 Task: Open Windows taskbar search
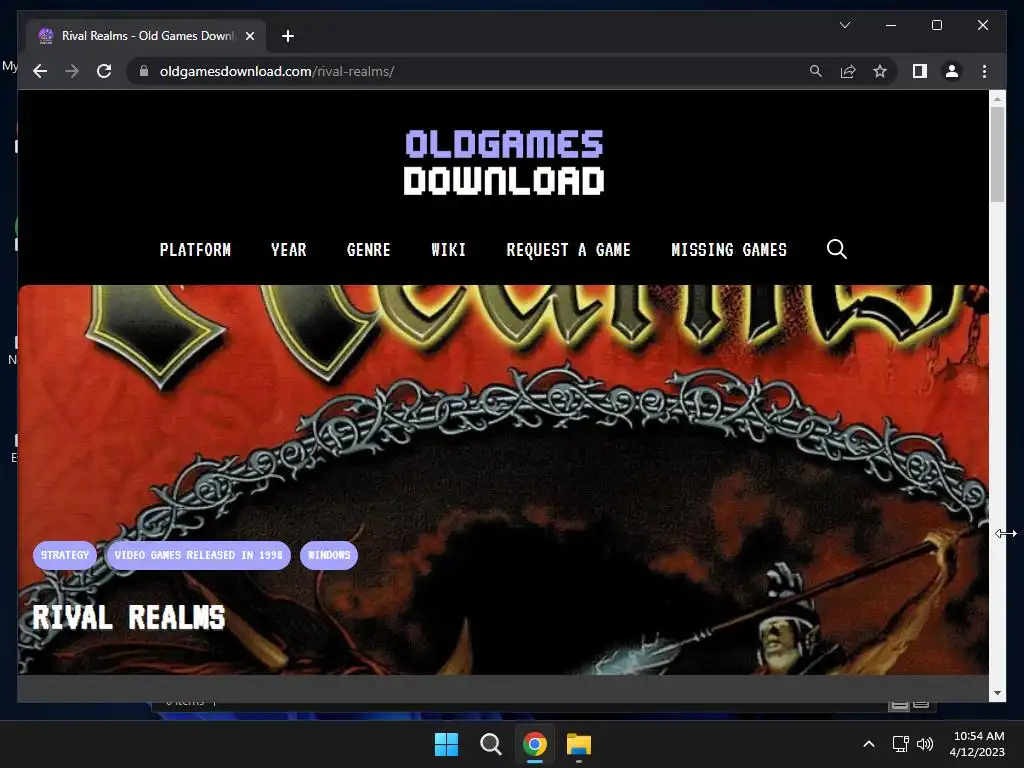[490, 744]
